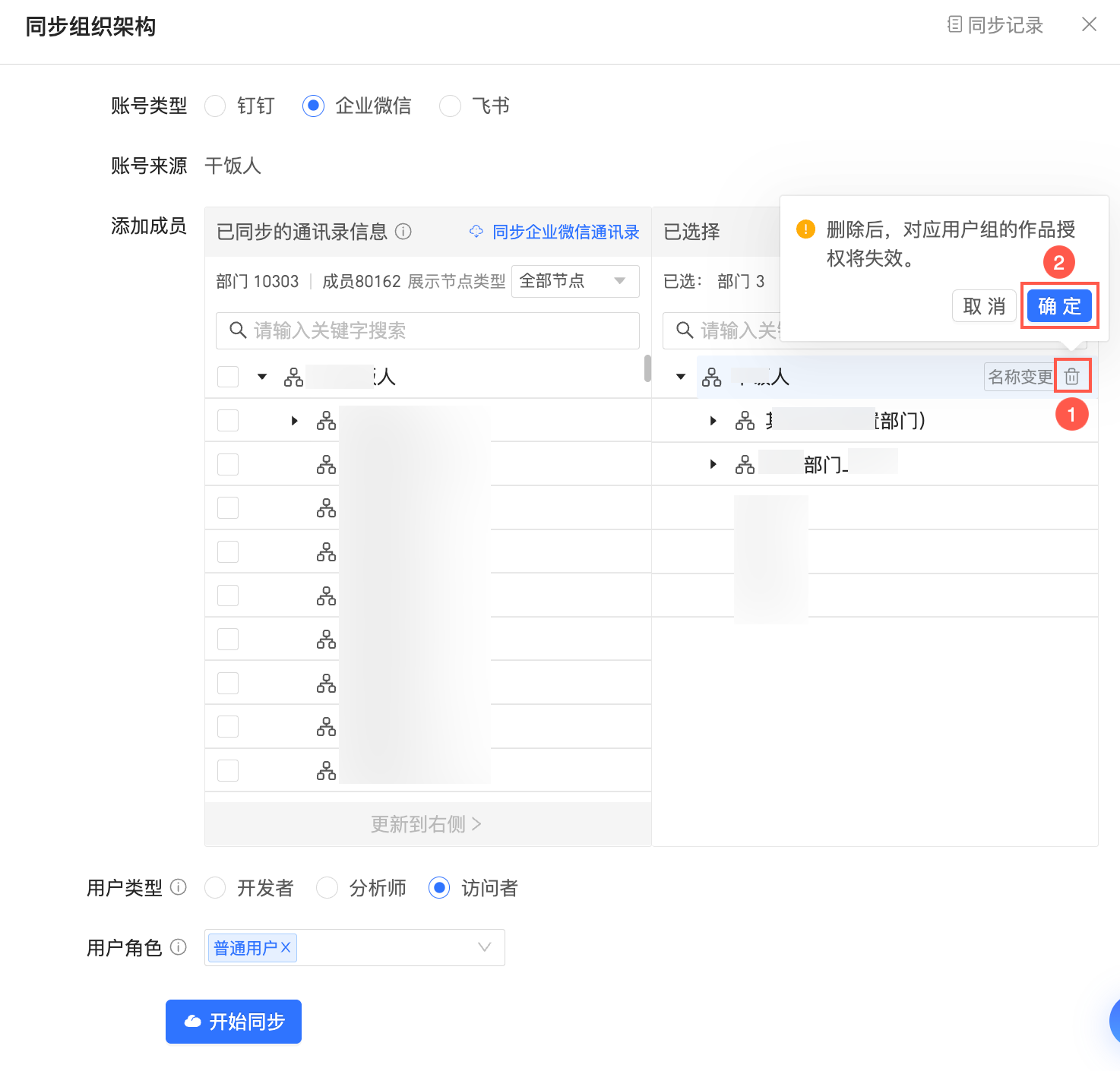Viewport: 1120px width, 1071px height.
Task: Check the box of the expandable child department
Action: coord(228,421)
